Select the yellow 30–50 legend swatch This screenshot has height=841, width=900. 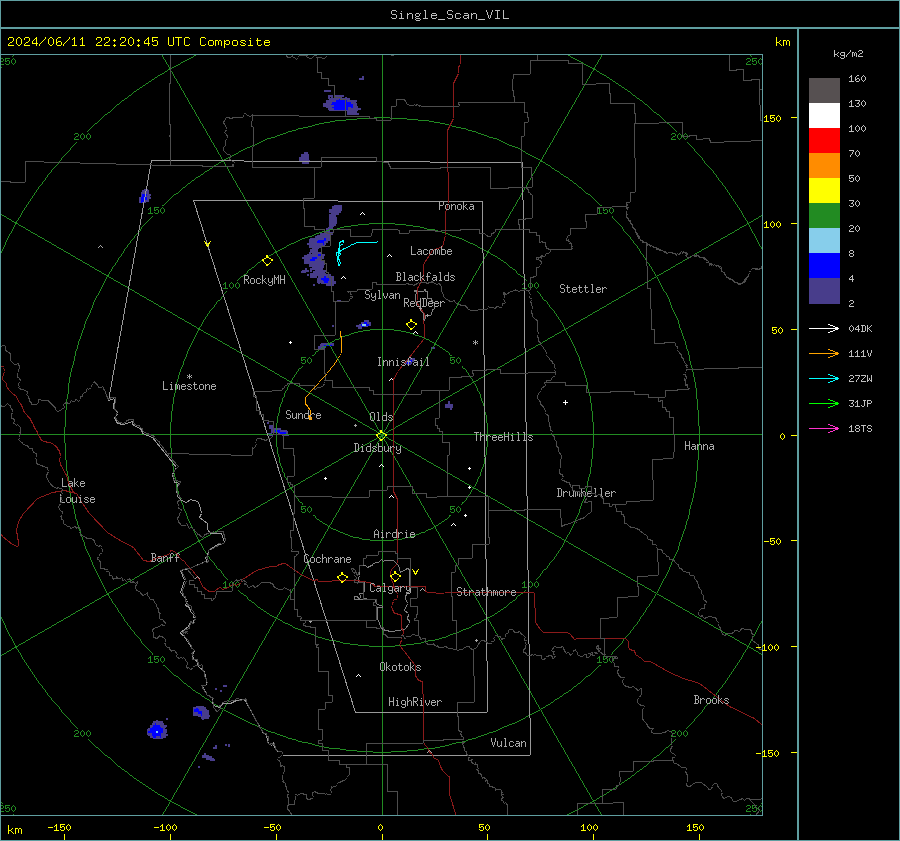[x=824, y=191]
